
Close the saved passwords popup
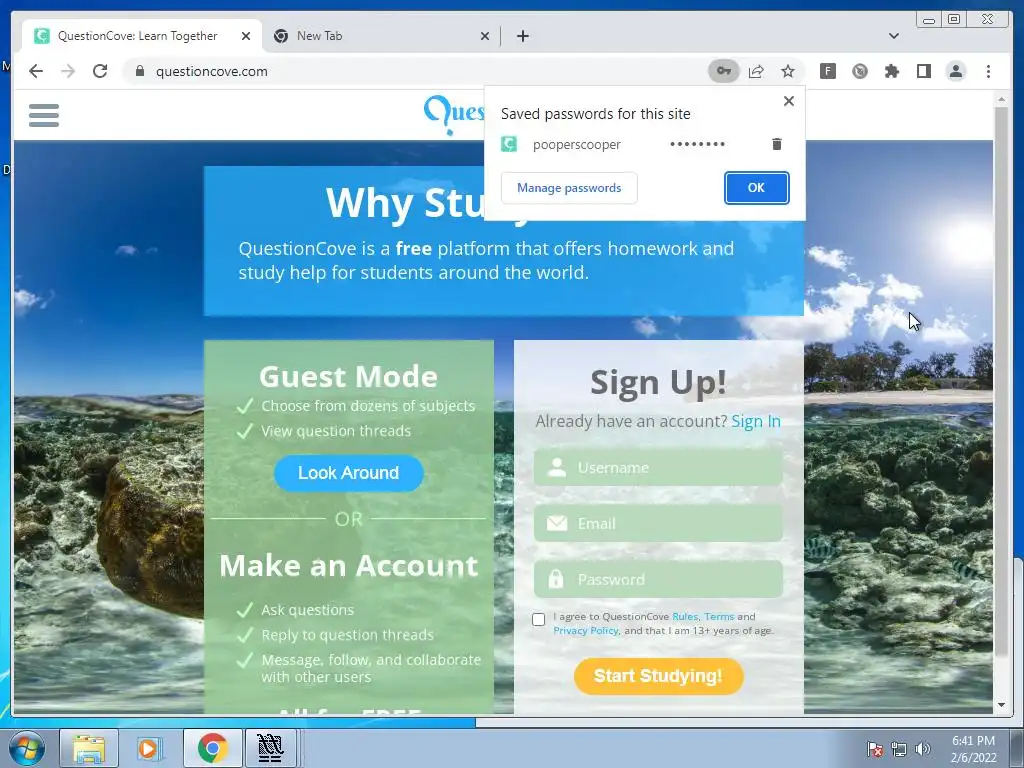click(789, 101)
